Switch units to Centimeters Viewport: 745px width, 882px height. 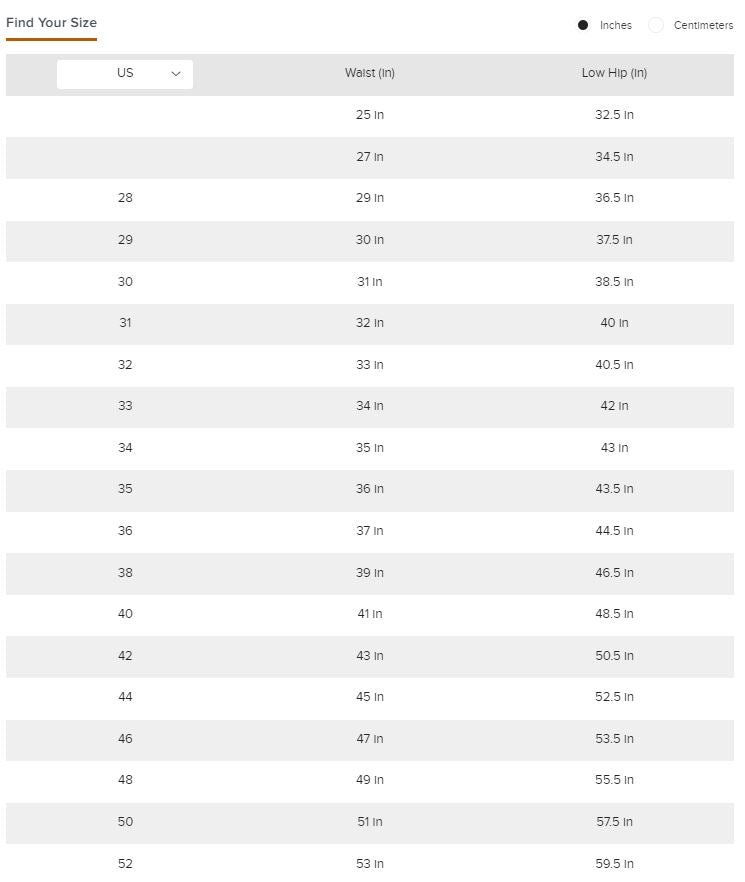[x=656, y=25]
